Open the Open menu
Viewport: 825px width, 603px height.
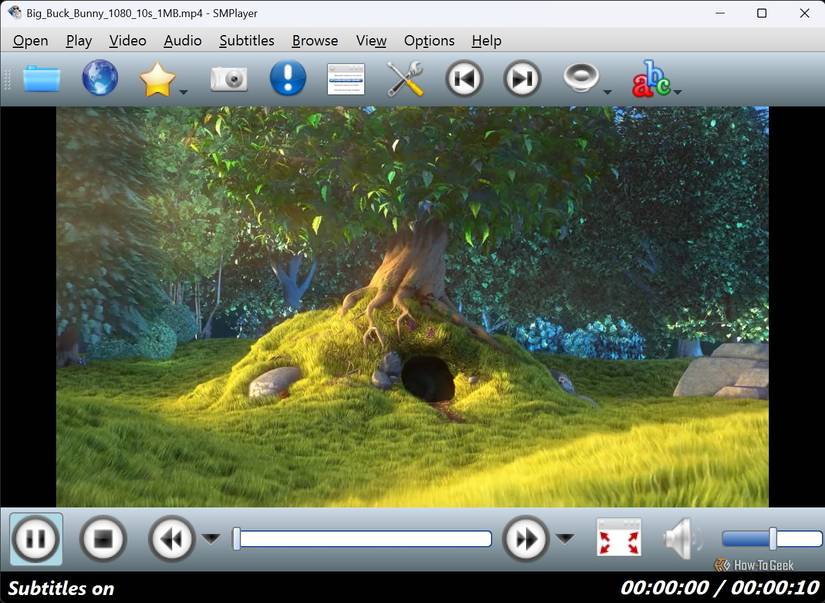pos(31,41)
